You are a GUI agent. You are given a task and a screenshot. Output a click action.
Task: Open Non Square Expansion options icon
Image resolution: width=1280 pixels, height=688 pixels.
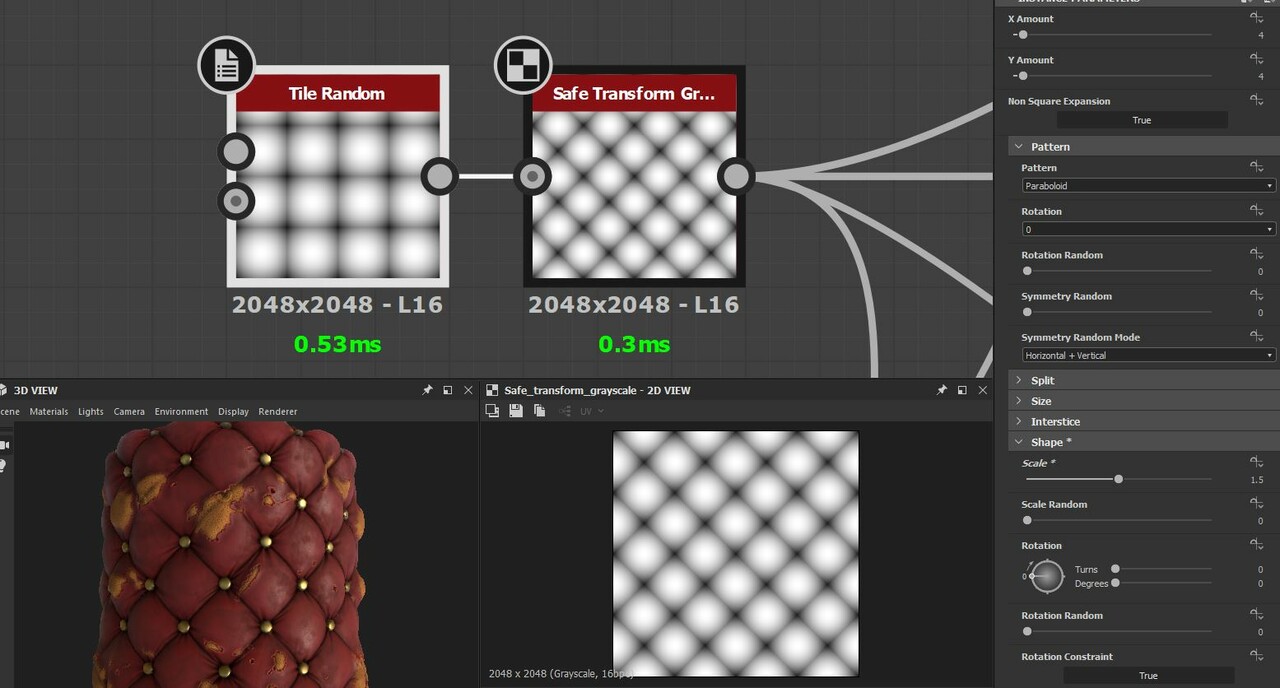(1256, 101)
